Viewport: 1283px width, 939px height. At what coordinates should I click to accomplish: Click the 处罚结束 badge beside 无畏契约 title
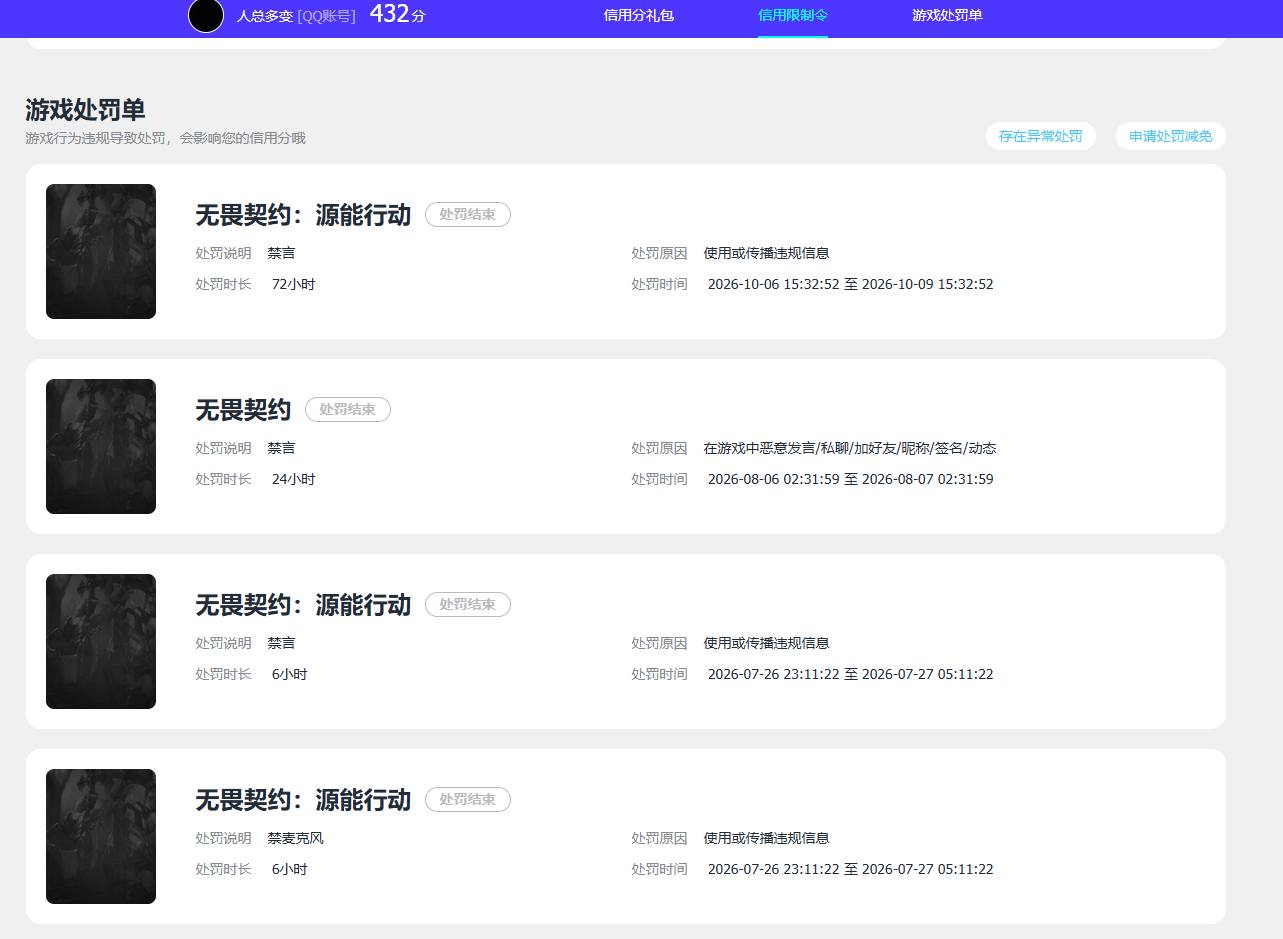pos(348,410)
